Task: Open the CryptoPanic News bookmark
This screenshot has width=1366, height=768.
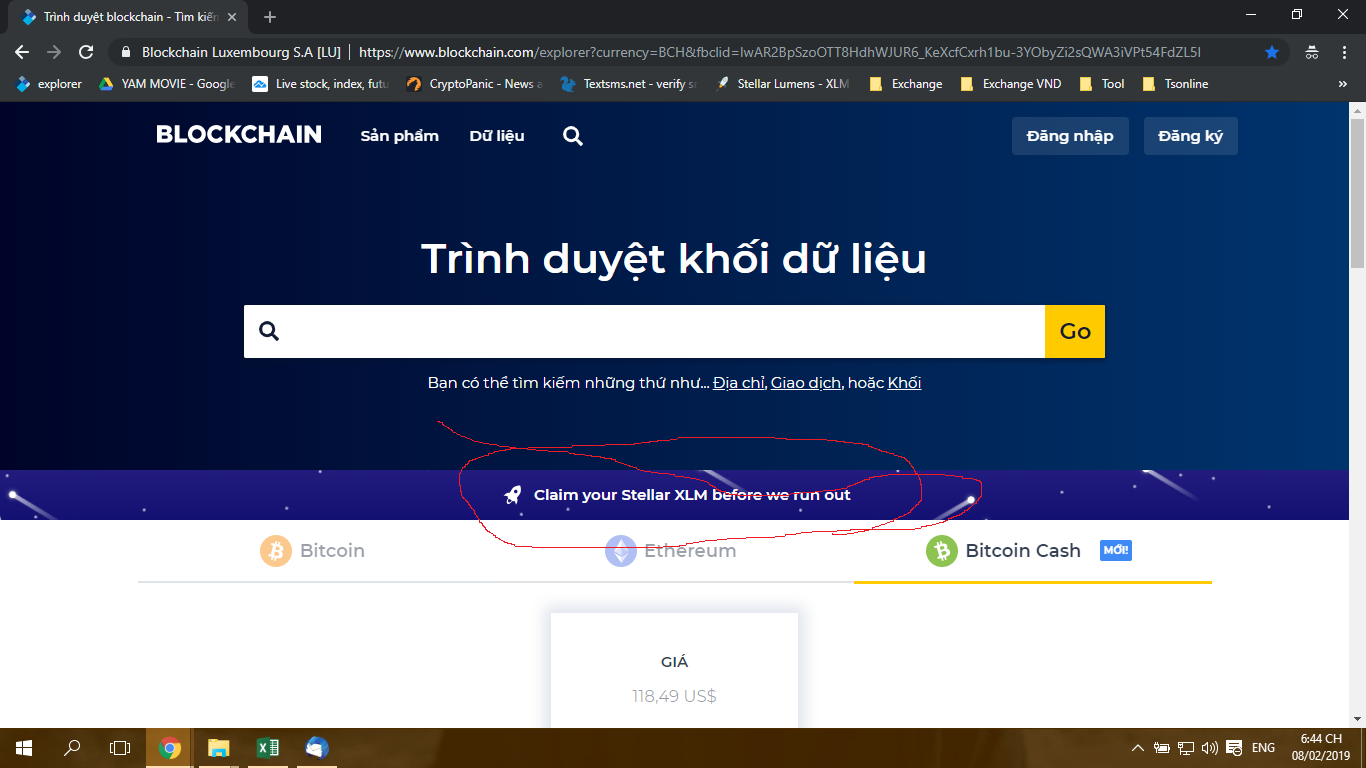Action: 475,84
